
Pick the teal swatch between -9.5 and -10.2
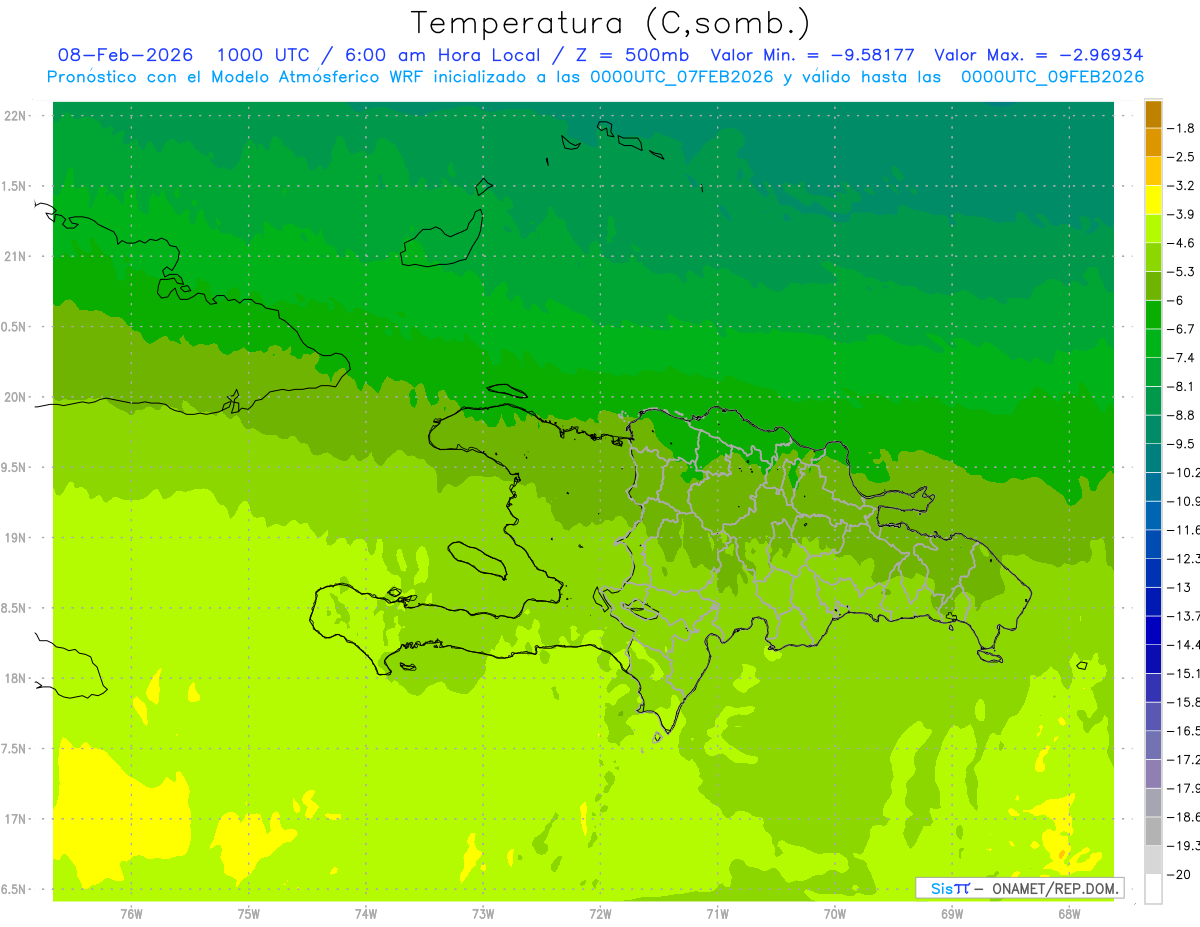coord(1153,458)
